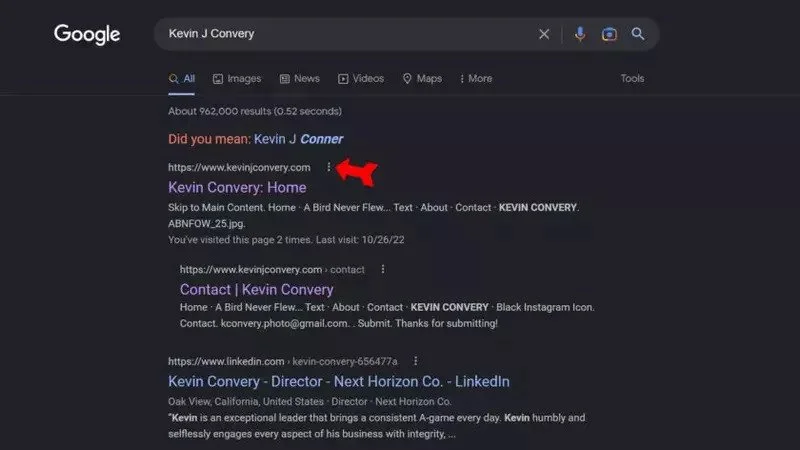Viewport: 800px width, 450px height.
Task: Open the Maps results tab
Action: tap(421, 79)
